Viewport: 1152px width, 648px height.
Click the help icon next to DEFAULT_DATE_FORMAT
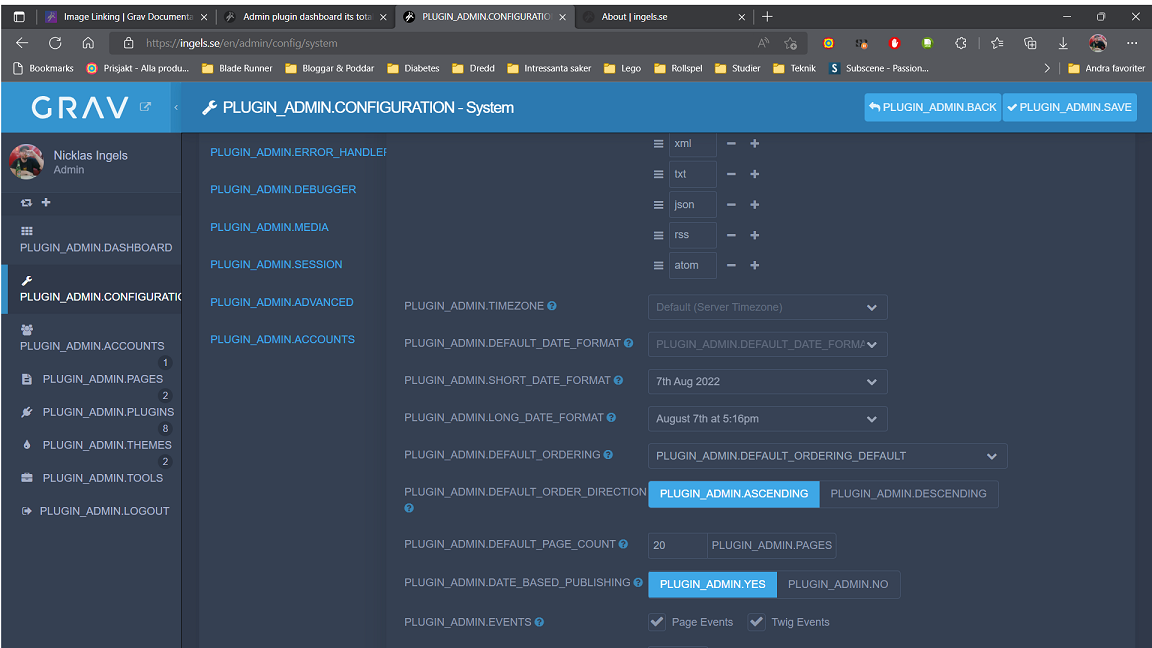[x=628, y=343]
